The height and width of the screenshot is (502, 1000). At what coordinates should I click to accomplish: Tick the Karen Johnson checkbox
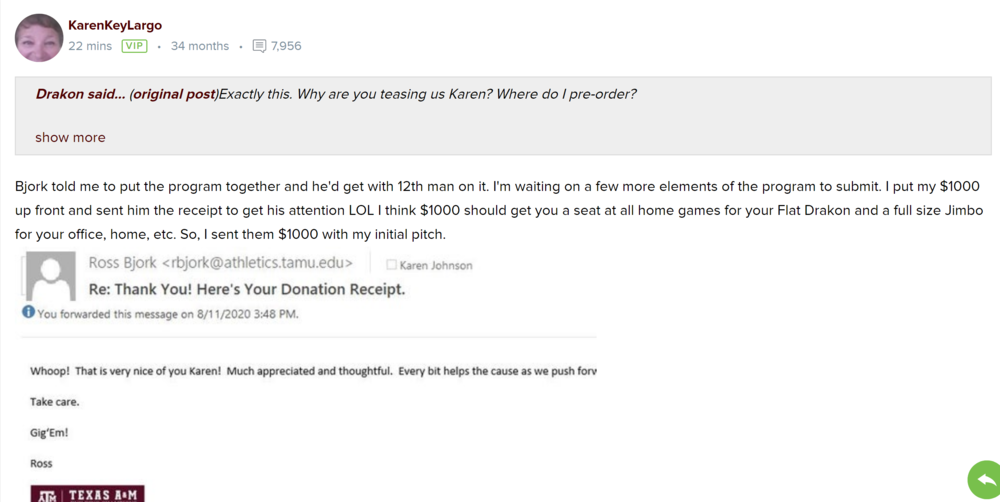[x=391, y=265]
